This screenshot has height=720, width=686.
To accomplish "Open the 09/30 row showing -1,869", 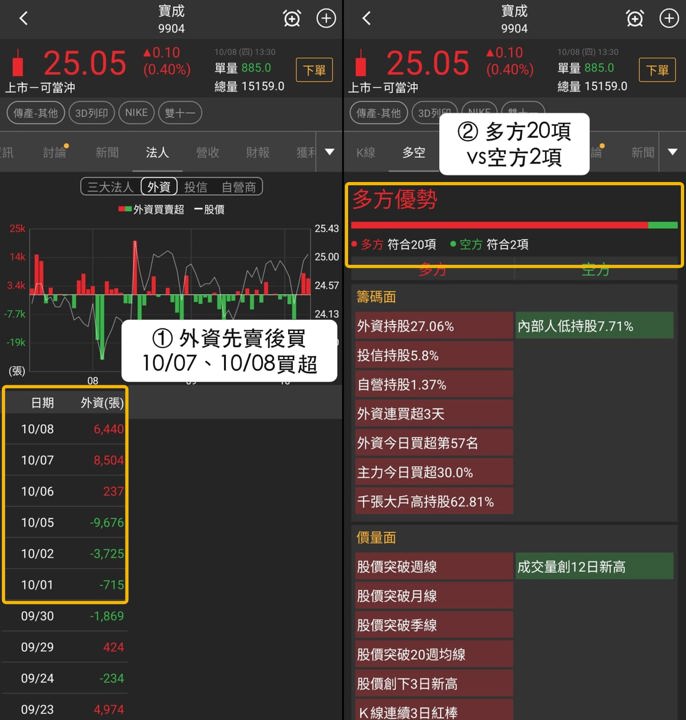I will (65, 616).
